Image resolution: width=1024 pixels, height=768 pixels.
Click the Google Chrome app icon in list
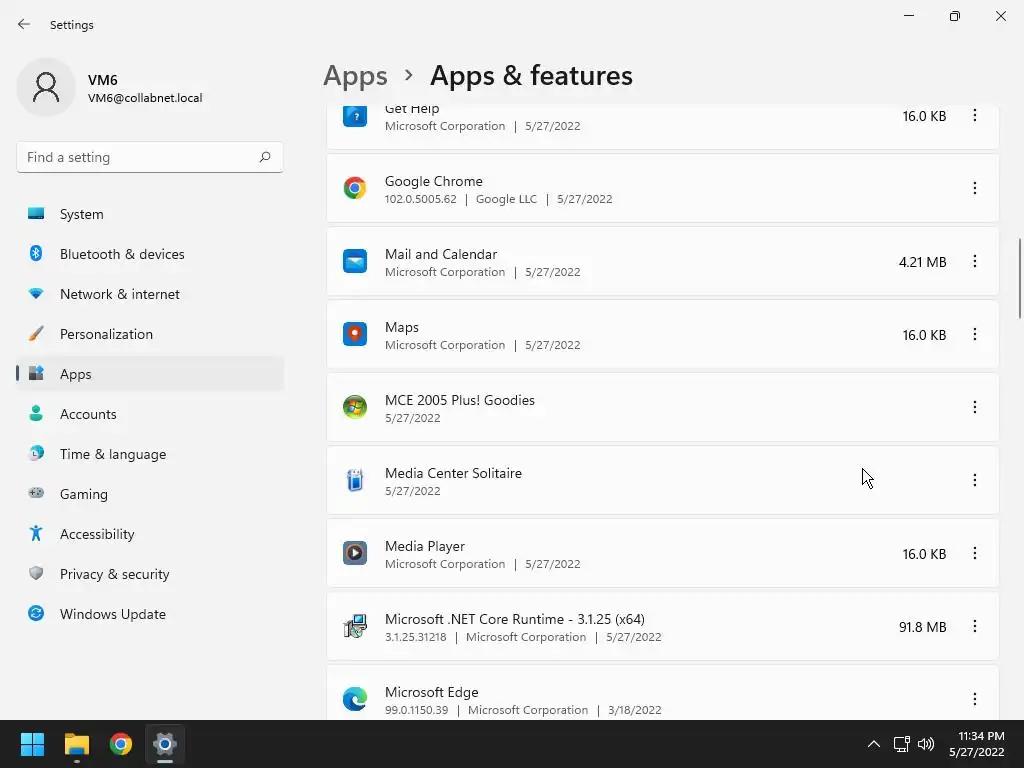(355, 188)
